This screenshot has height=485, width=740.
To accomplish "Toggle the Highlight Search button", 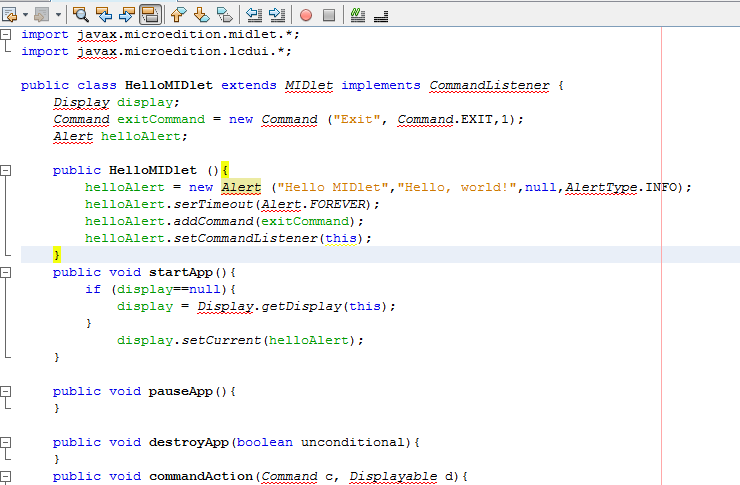I will pyautogui.click(x=151, y=15).
